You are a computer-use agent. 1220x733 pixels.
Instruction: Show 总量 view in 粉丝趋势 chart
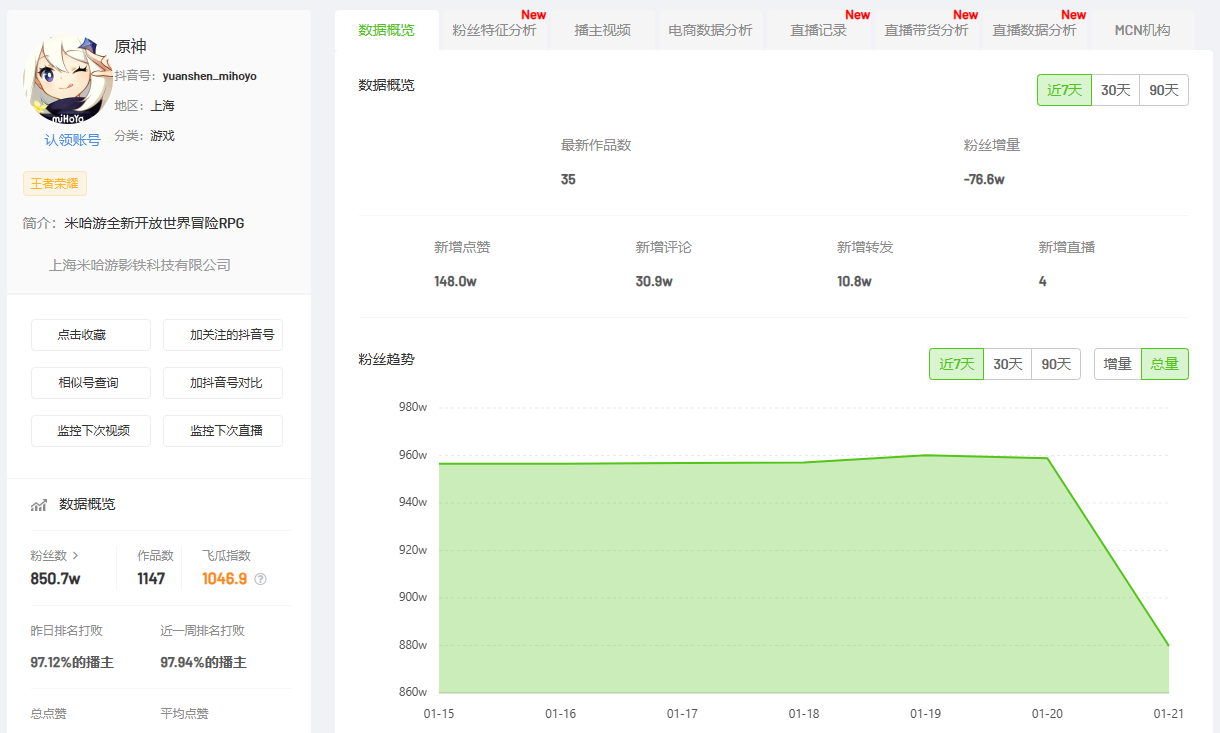(x=1164, y=364)
